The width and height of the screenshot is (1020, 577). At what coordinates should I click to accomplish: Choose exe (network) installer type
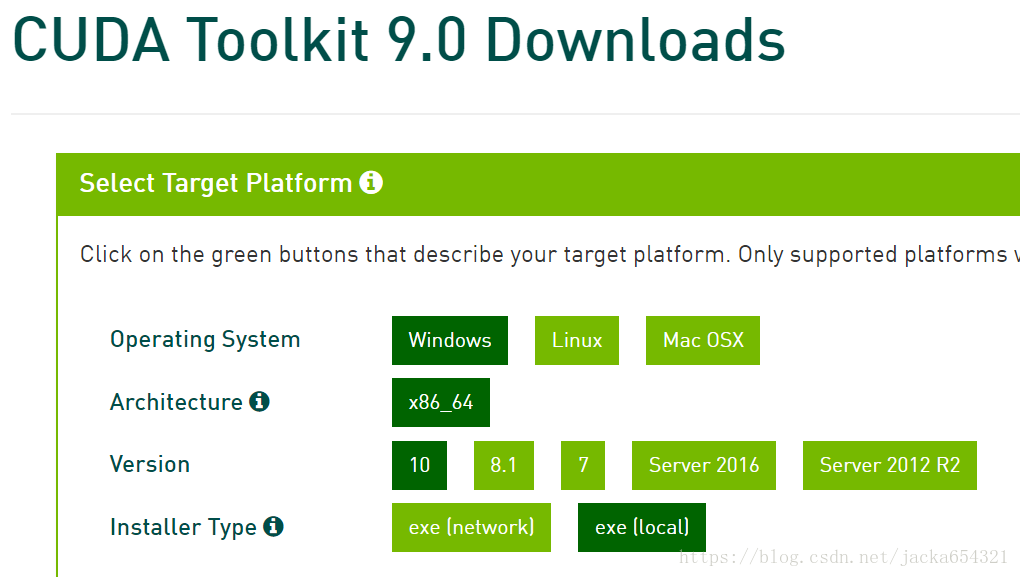click(x=471, y=527)
